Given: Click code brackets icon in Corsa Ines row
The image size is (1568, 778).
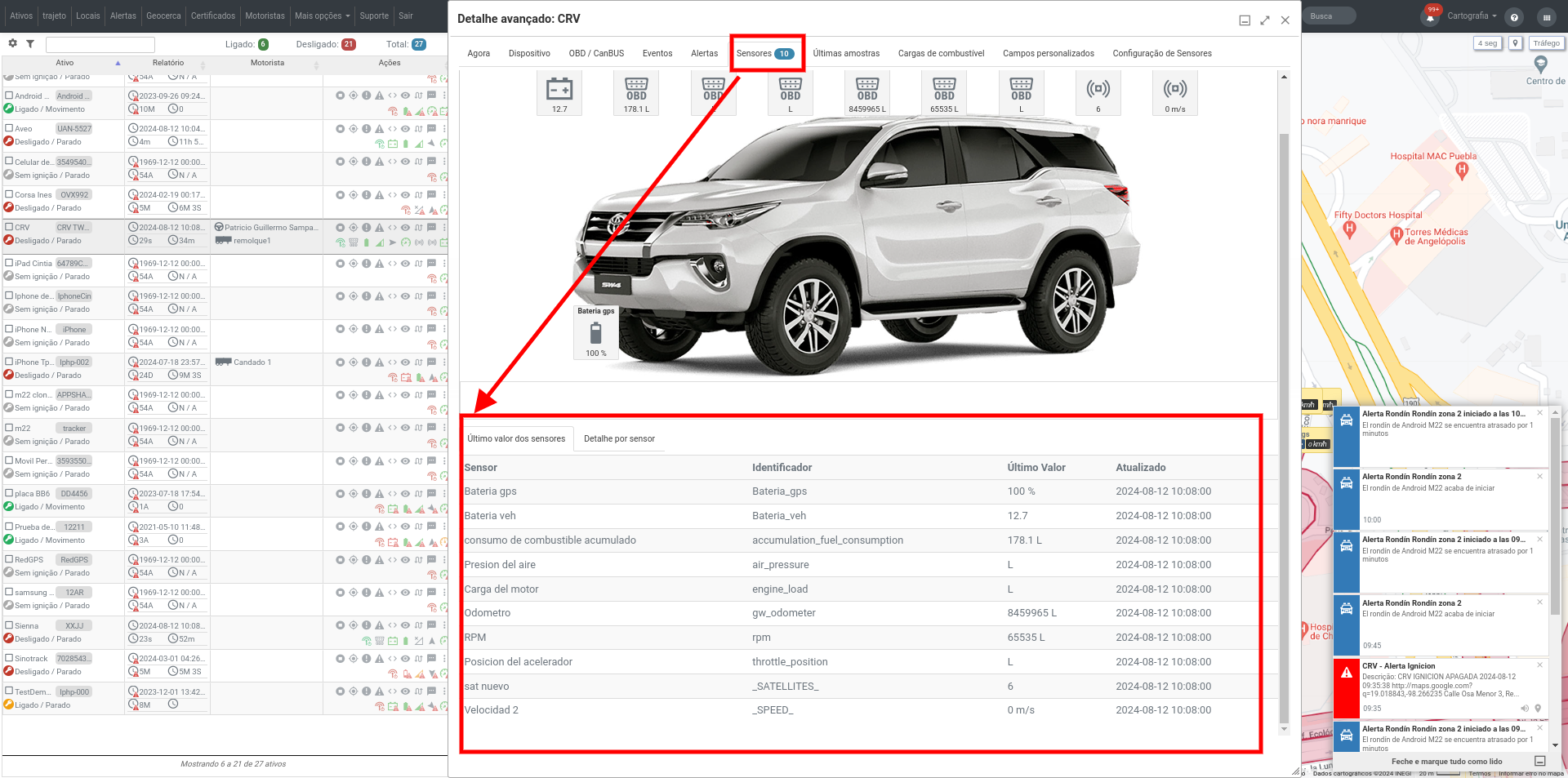Looking at the screenshot, I should 393,194.
